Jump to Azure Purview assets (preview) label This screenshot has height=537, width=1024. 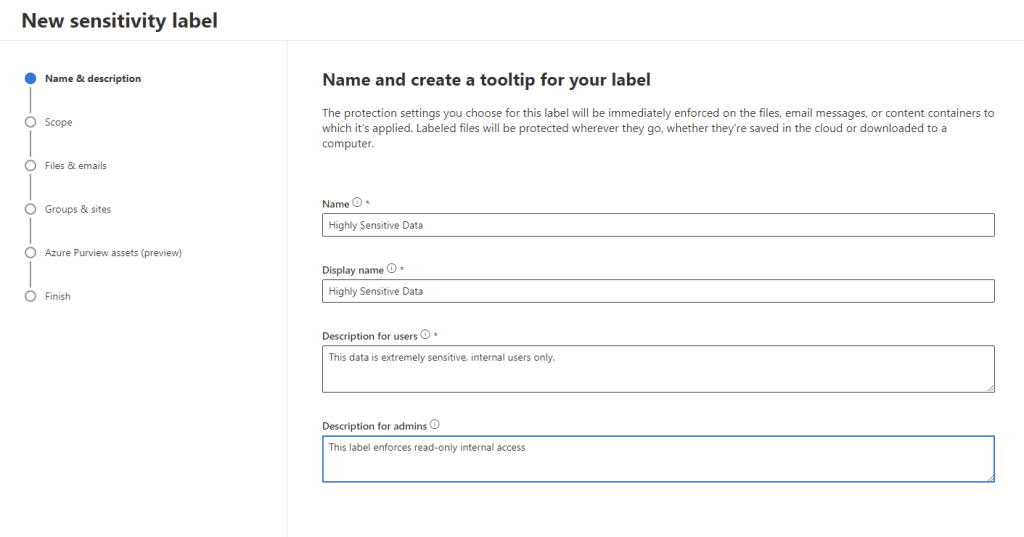pyautogui.click(x=113, y=253)
